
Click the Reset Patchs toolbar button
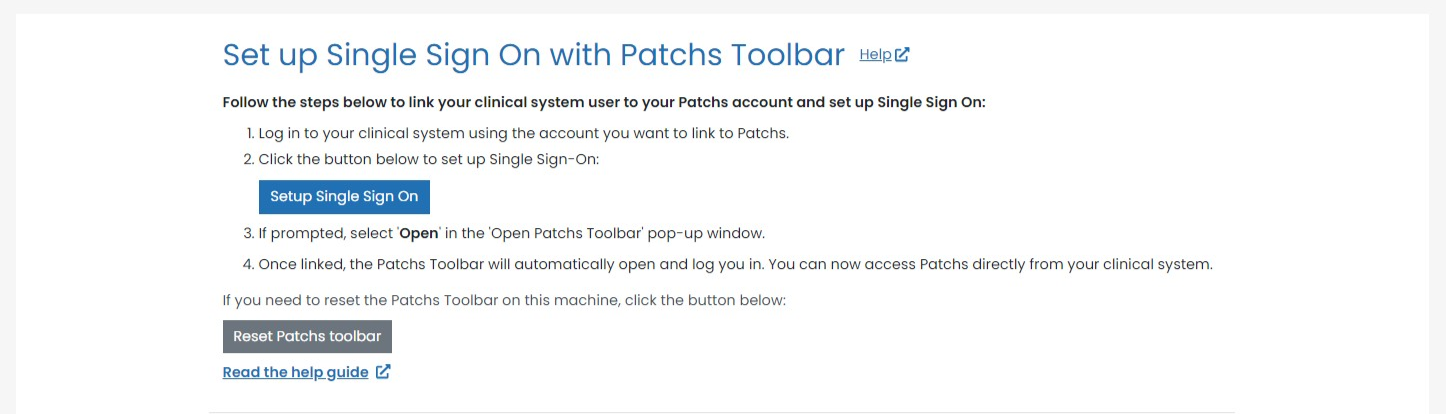307,337
